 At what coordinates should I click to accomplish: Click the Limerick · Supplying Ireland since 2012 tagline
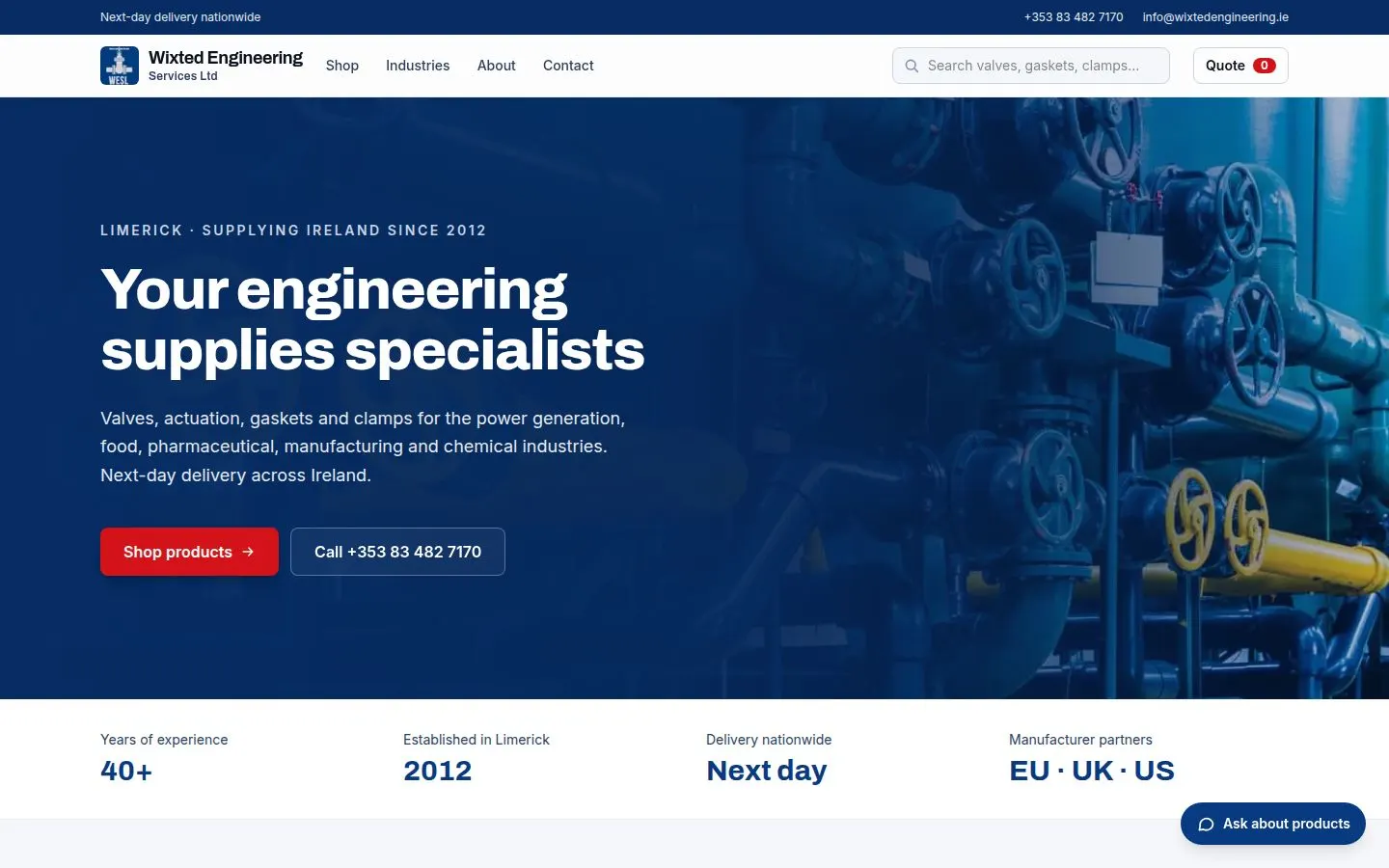(293, 231)
